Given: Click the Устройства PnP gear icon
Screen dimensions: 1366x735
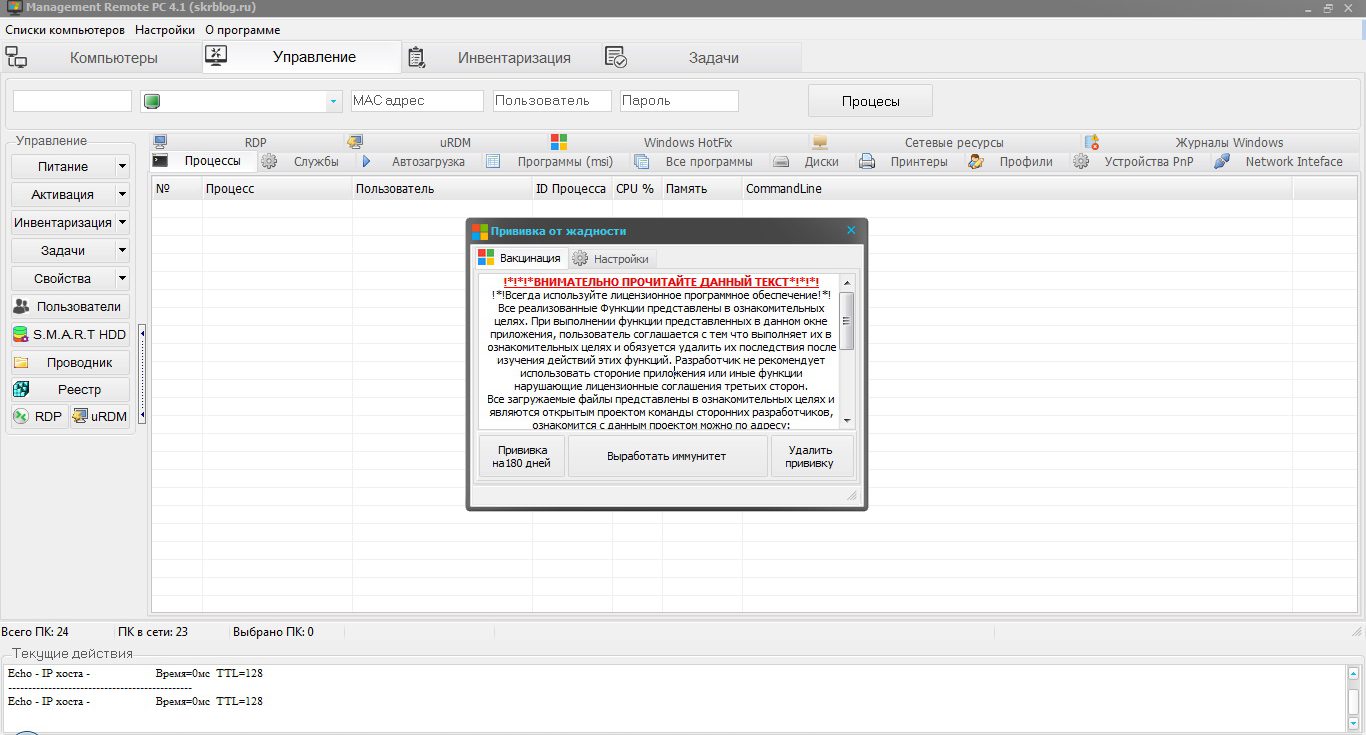Looking at the screenshot, I should [1081, 161].
